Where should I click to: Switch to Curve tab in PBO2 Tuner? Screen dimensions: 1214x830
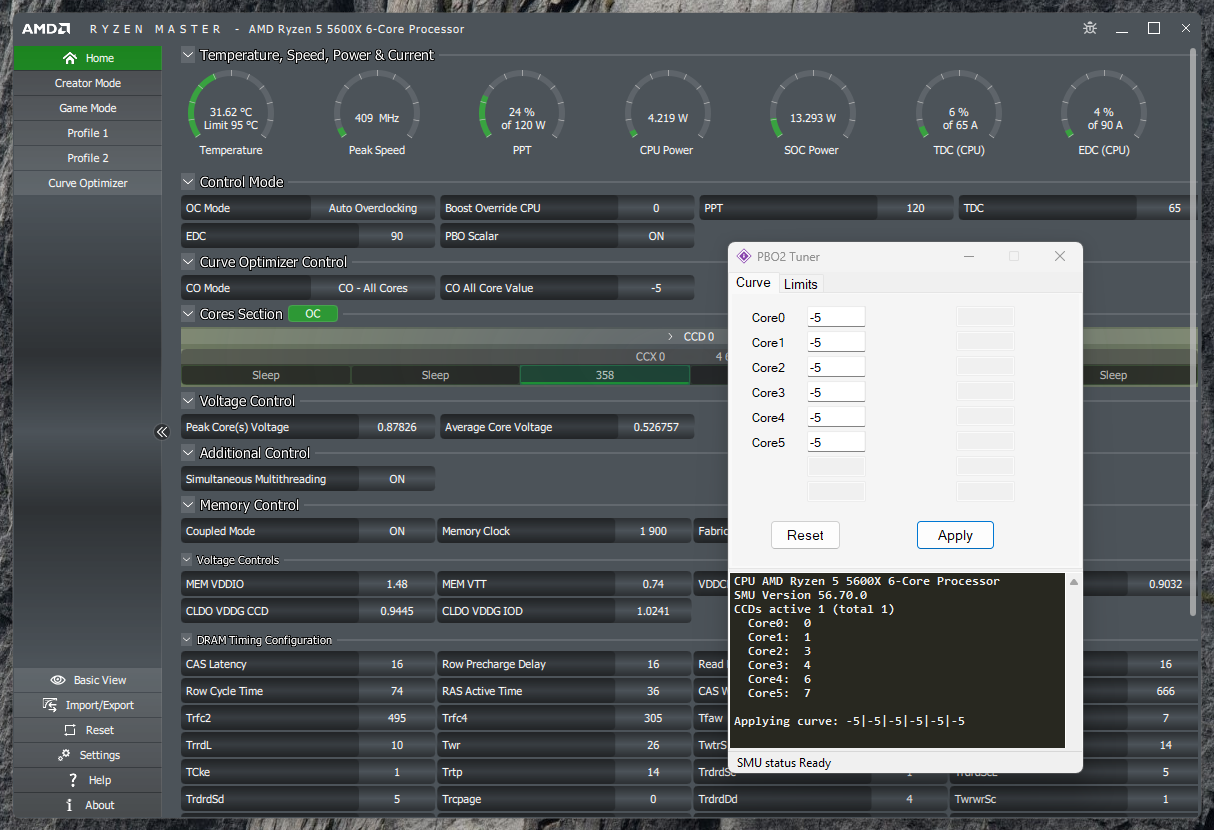pyautogui.click(x=753, y=283)
